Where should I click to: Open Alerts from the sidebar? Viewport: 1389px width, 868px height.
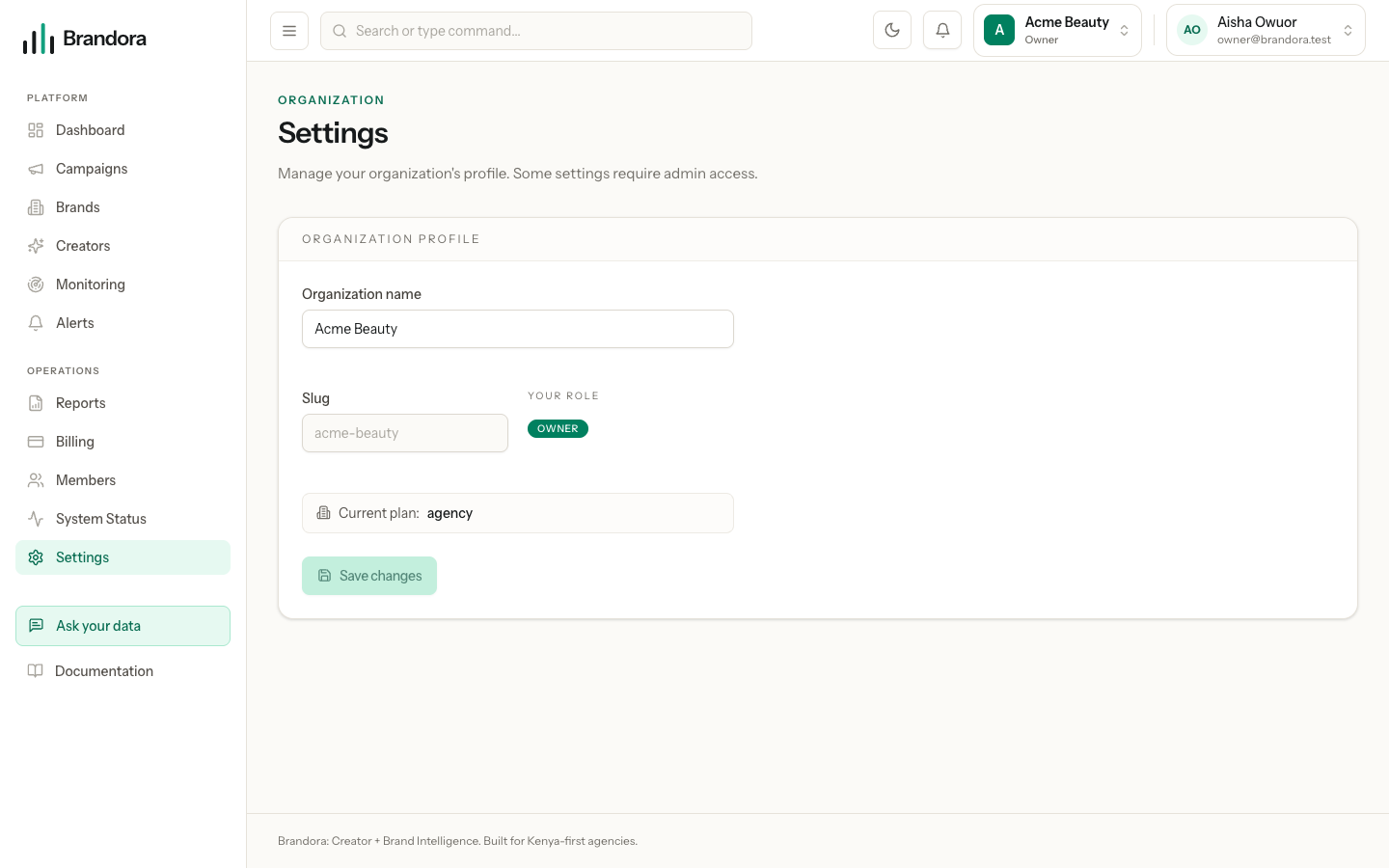(x=123, y=323)
